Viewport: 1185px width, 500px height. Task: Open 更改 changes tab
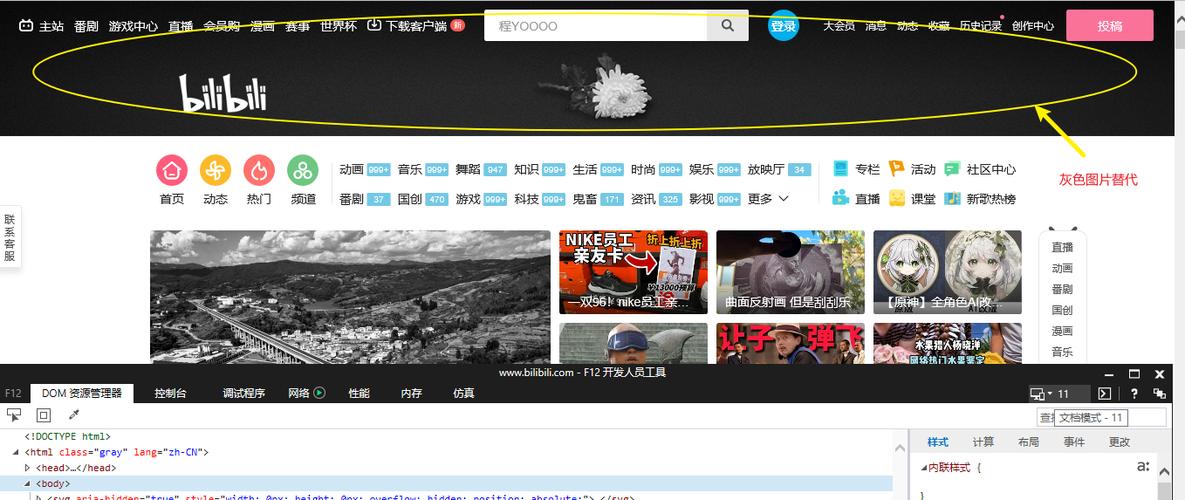click(x=1119, y=442)
